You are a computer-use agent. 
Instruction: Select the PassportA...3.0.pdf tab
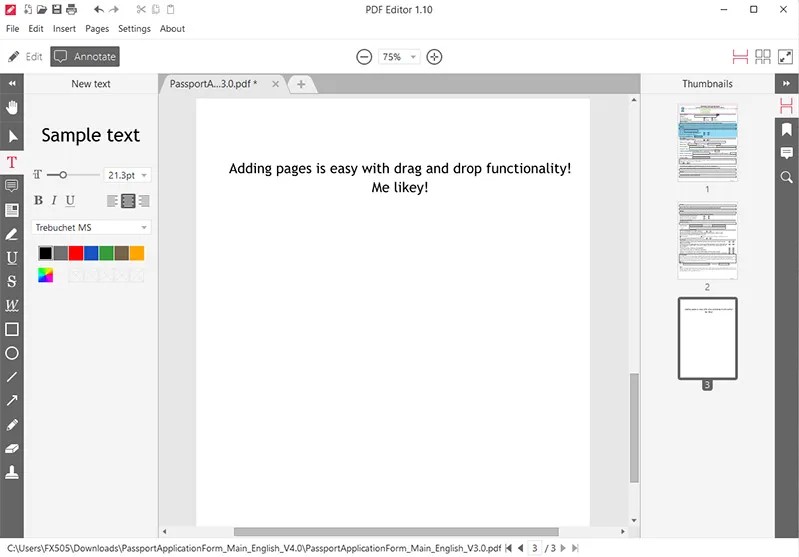click(x=214, y=84)
